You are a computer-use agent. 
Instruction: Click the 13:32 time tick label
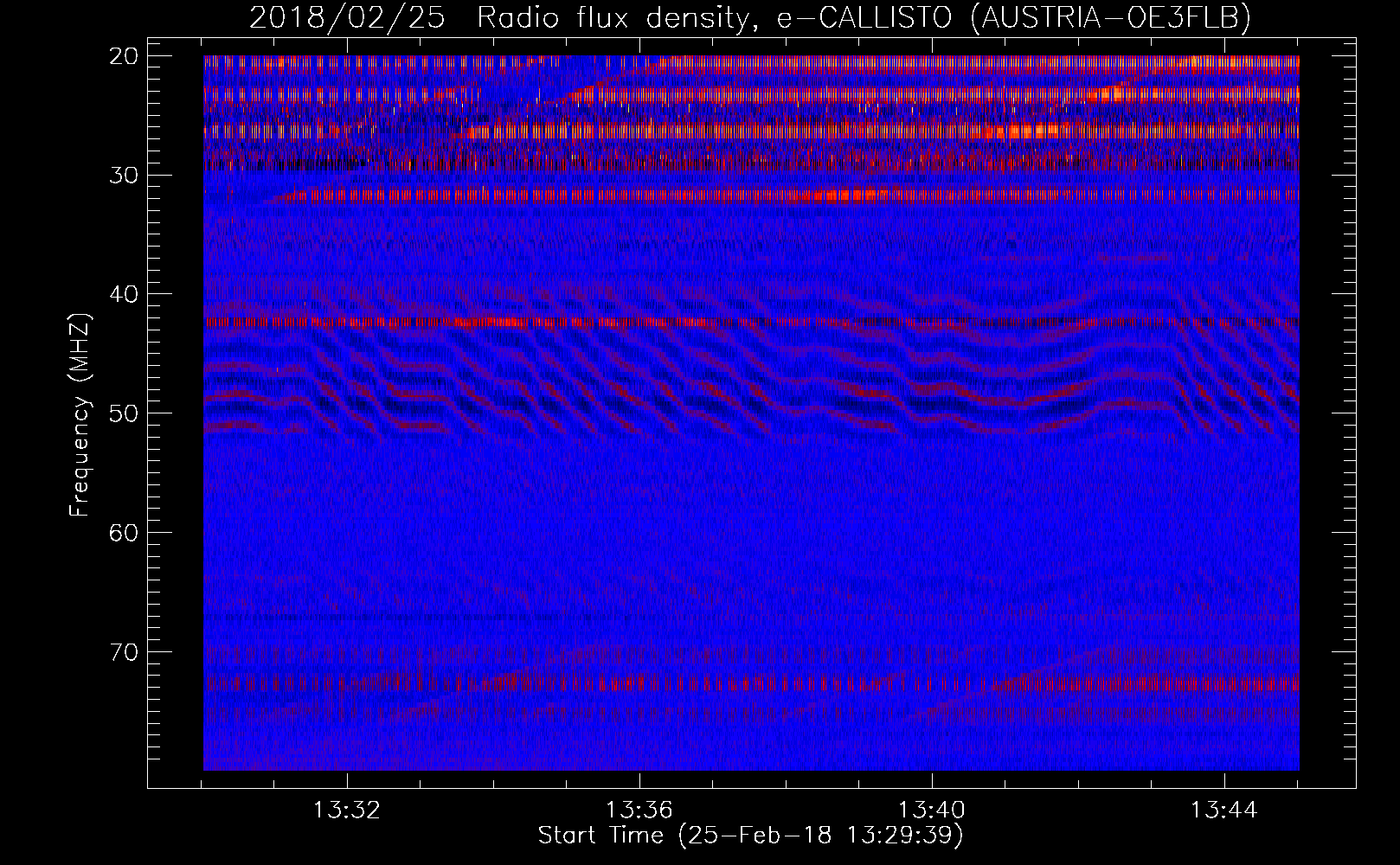pos(347,811)
